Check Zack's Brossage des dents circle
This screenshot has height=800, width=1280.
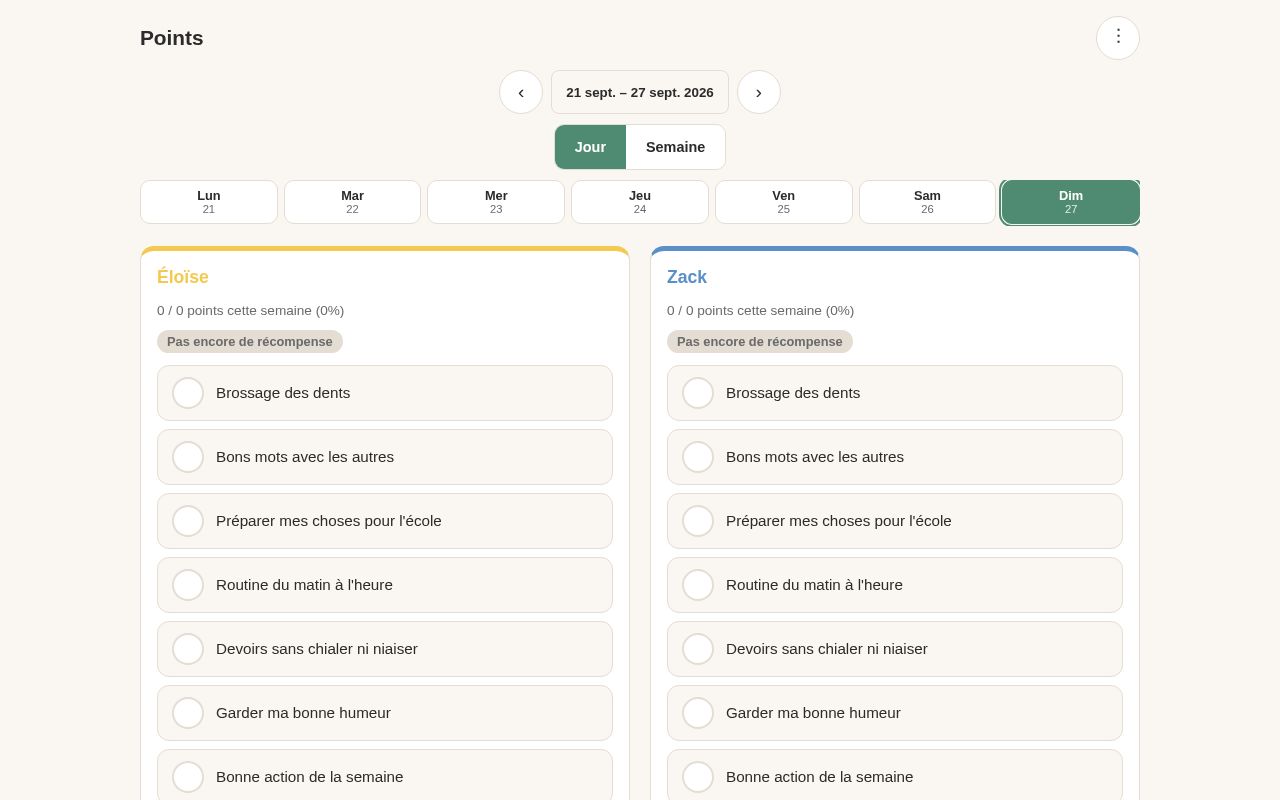(x=698, y=393)
